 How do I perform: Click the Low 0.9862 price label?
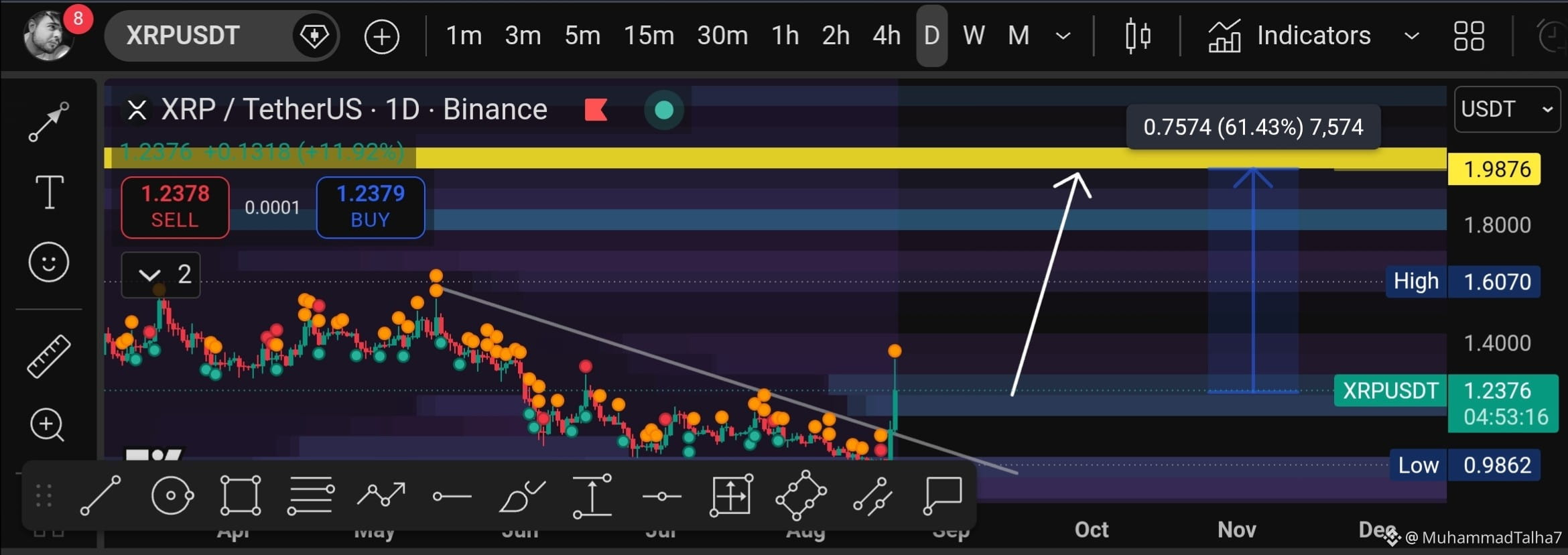click(1465, 465)
